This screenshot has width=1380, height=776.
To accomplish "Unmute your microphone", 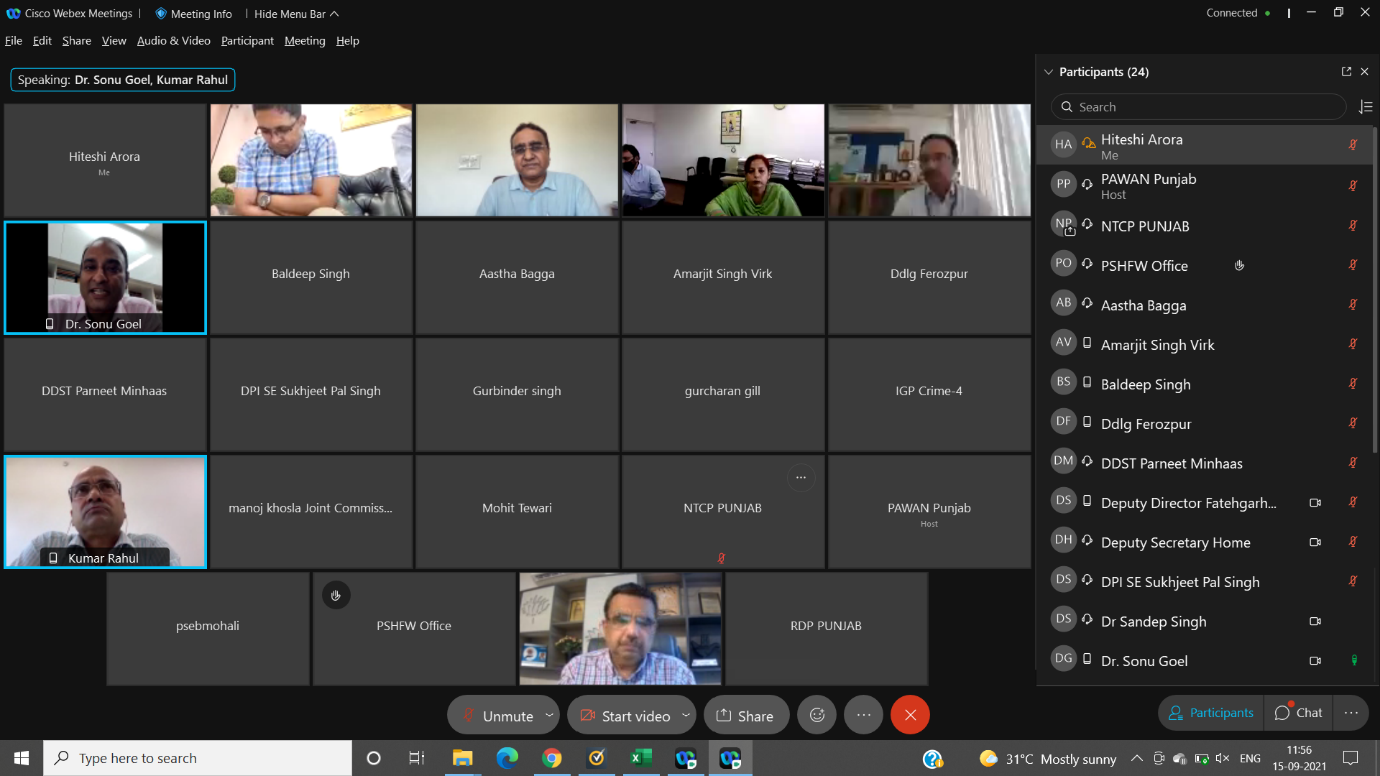I will 496,715.
